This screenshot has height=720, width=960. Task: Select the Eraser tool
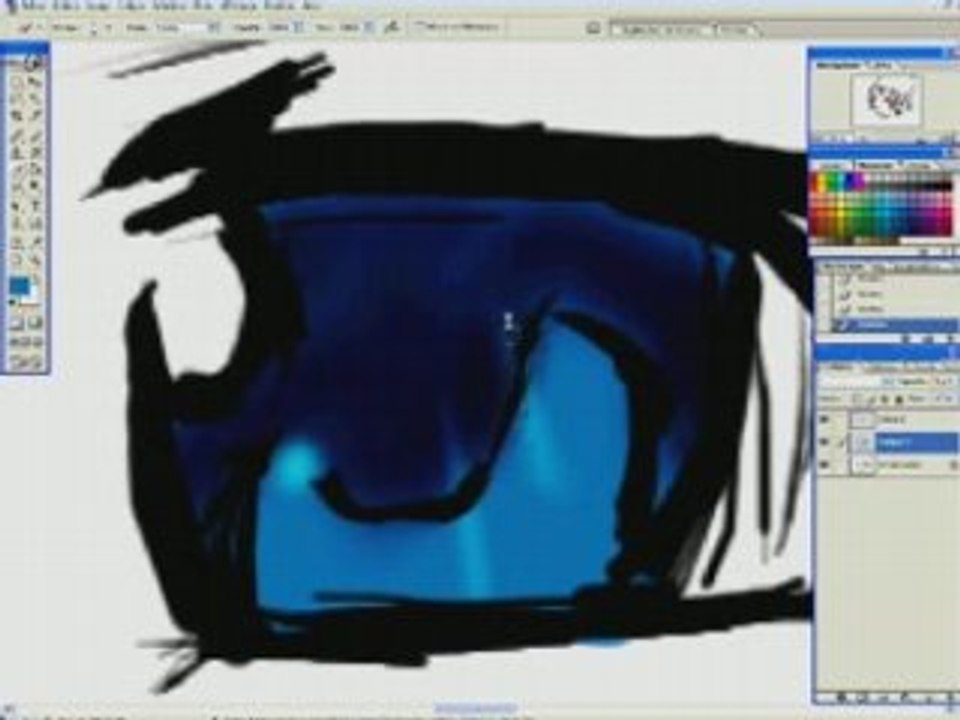pyautogui.click(x=17, y=169)
